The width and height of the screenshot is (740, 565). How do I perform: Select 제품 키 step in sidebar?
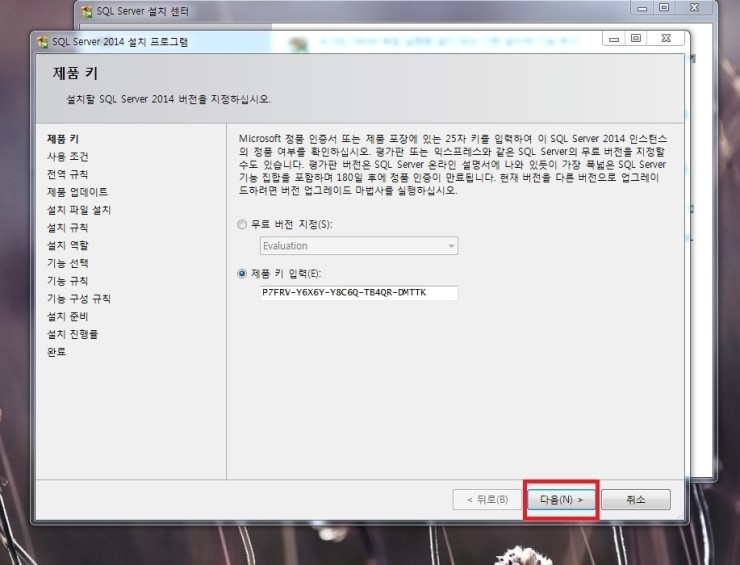coord(63,139)
